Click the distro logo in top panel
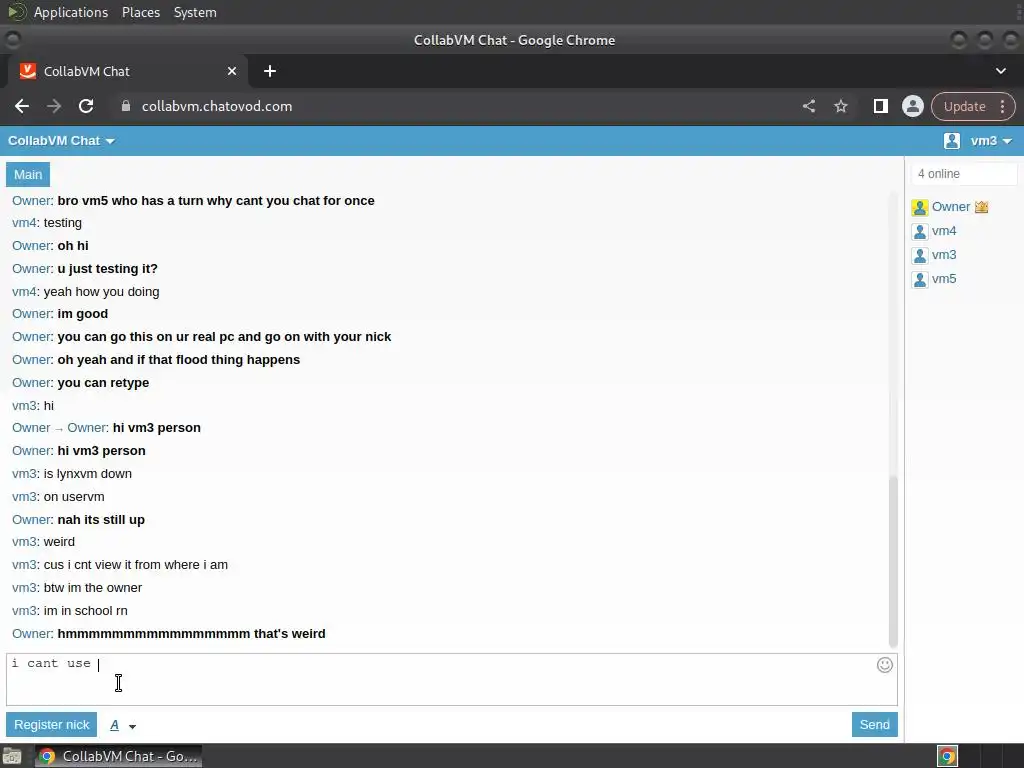Viewport: 1024px width, 768px height. (16, 12)
